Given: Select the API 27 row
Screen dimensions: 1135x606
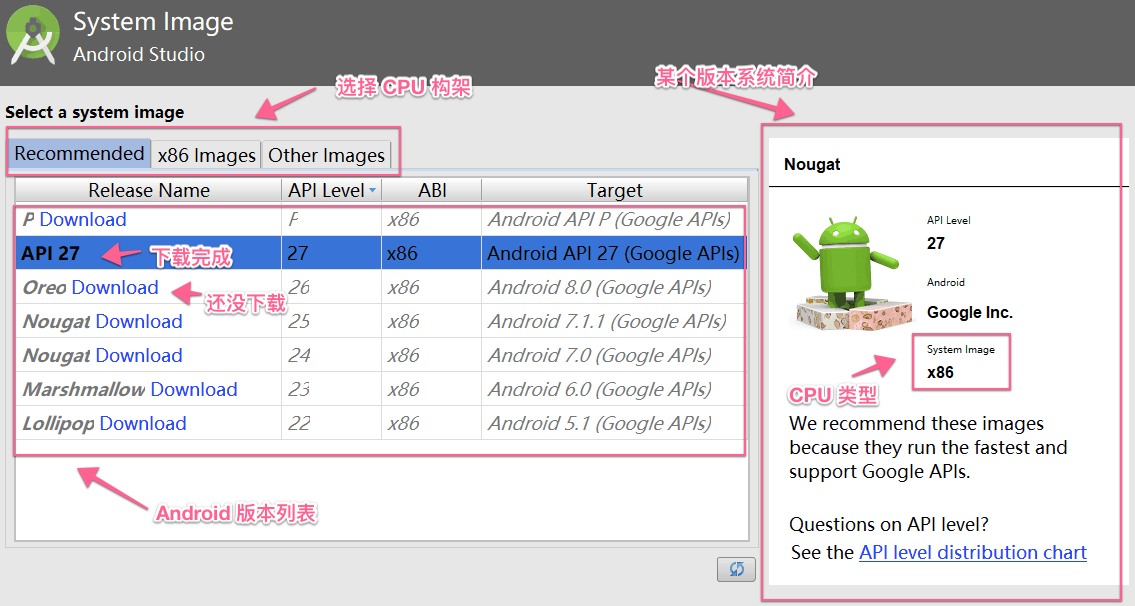Looking at the screenshot, I should (381, 253).
